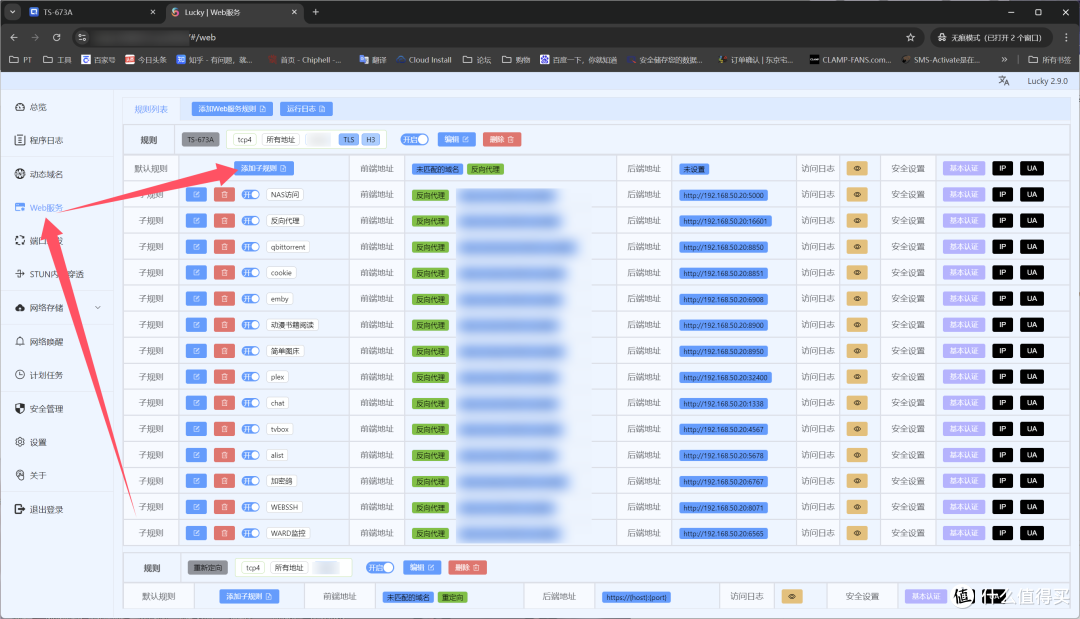Toggle the WEBSSH sub-rule switch

(x=251, y=507)
